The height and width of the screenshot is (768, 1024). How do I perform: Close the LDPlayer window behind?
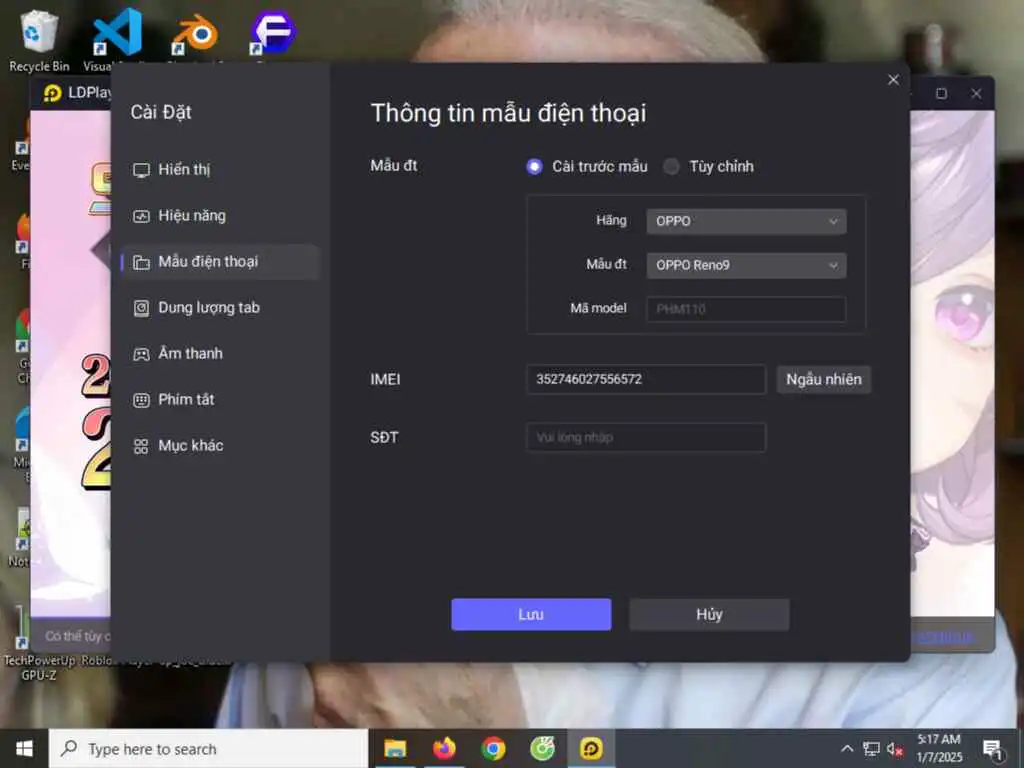976,93
